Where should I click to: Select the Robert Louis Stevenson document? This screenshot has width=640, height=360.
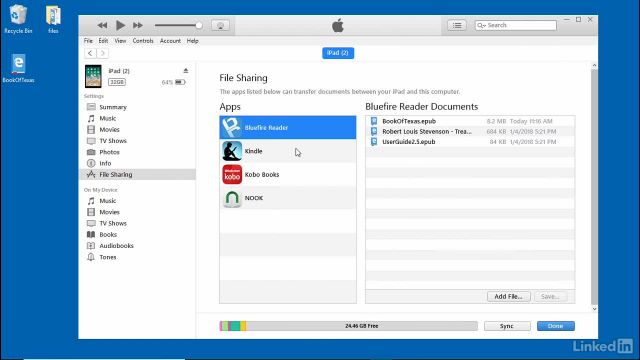pyautogui.click(x=470, y=131)
